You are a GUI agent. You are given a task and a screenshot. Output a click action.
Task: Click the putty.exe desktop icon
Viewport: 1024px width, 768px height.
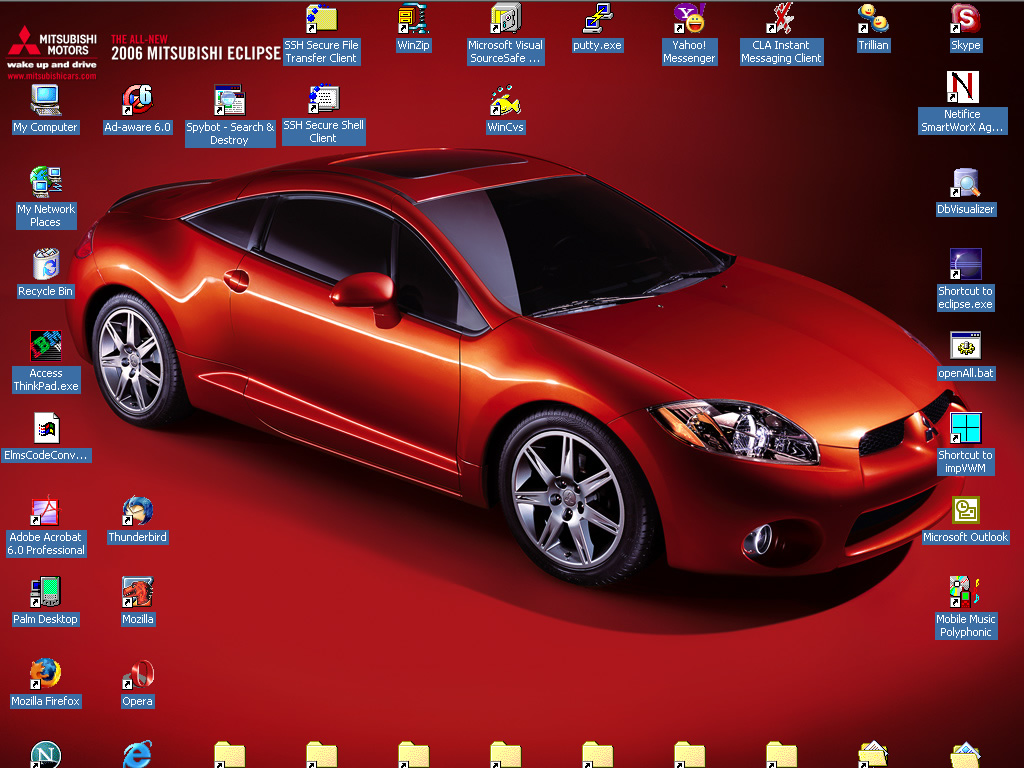tap(597, 19)
